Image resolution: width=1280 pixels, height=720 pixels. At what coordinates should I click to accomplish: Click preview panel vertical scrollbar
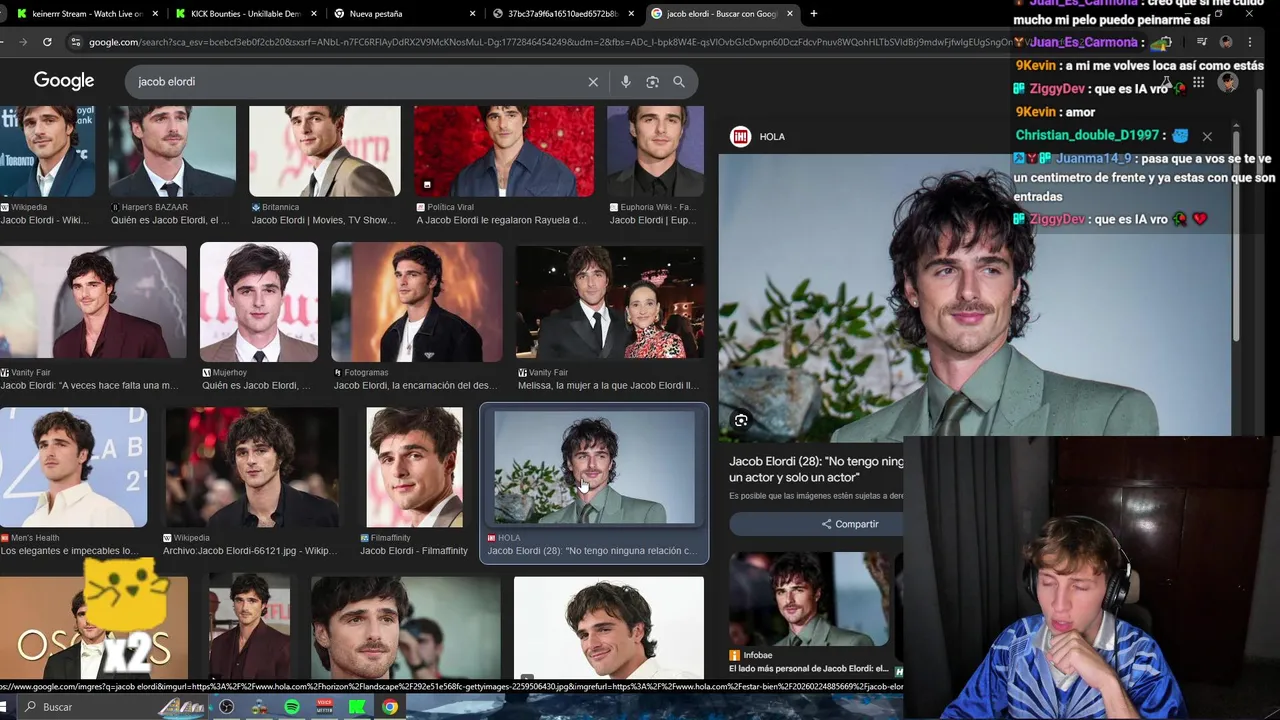[x=1236, y=235]
